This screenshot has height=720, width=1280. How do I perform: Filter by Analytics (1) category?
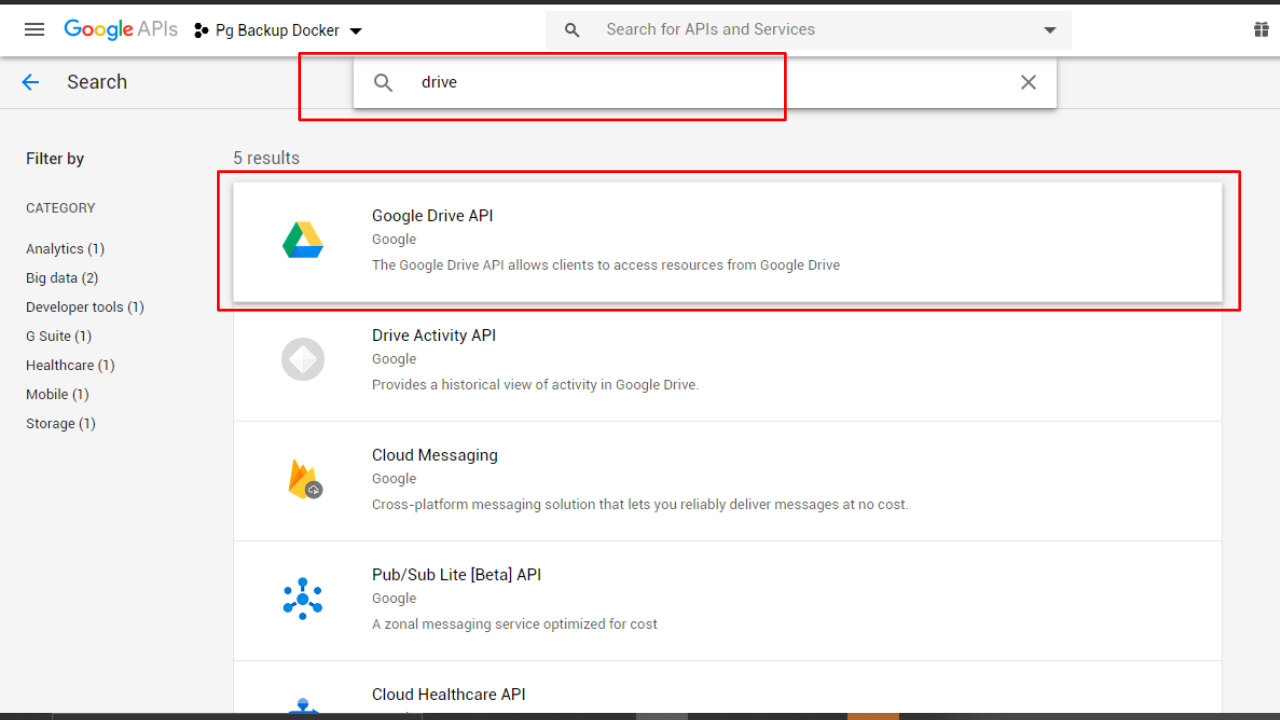(65, 249)
